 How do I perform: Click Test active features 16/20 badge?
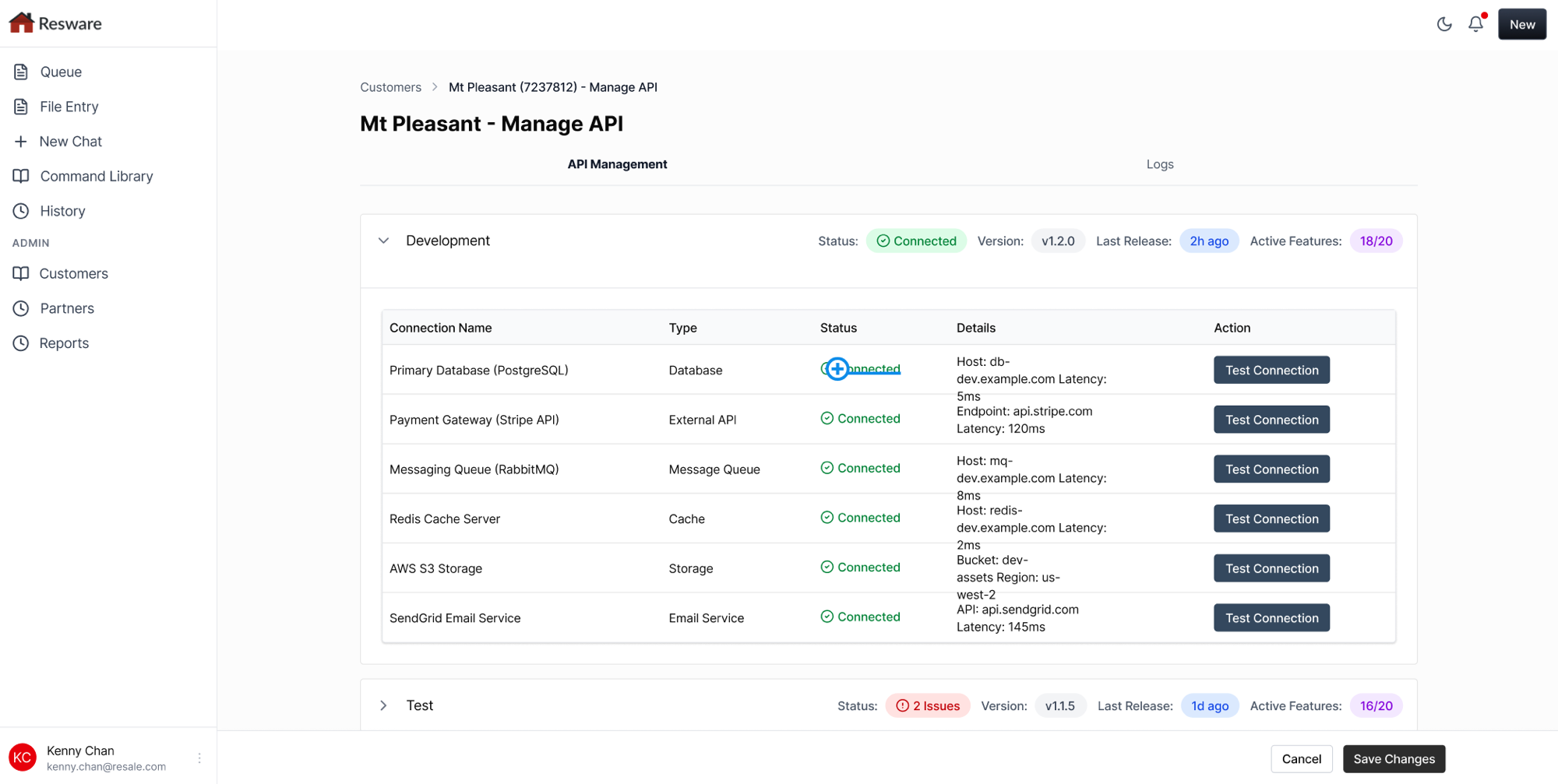1376,706
